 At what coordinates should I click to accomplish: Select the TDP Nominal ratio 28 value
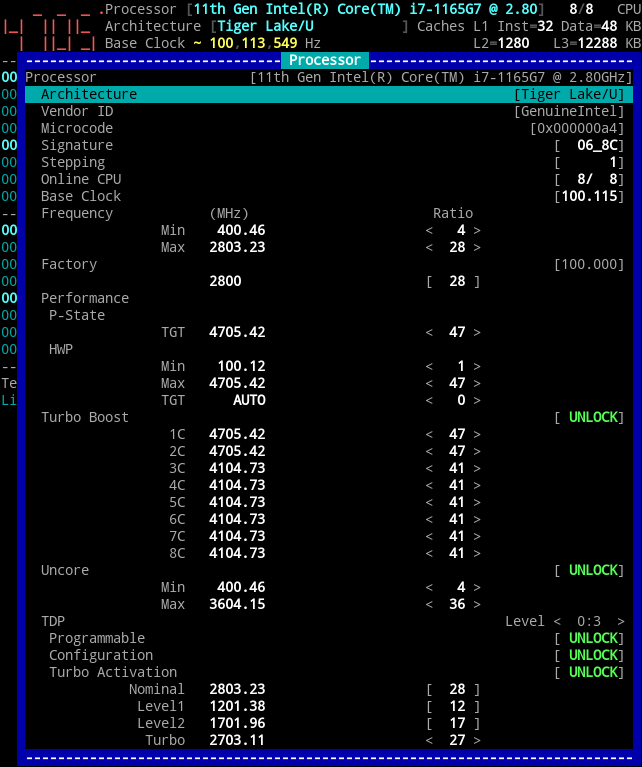[453, 689]
